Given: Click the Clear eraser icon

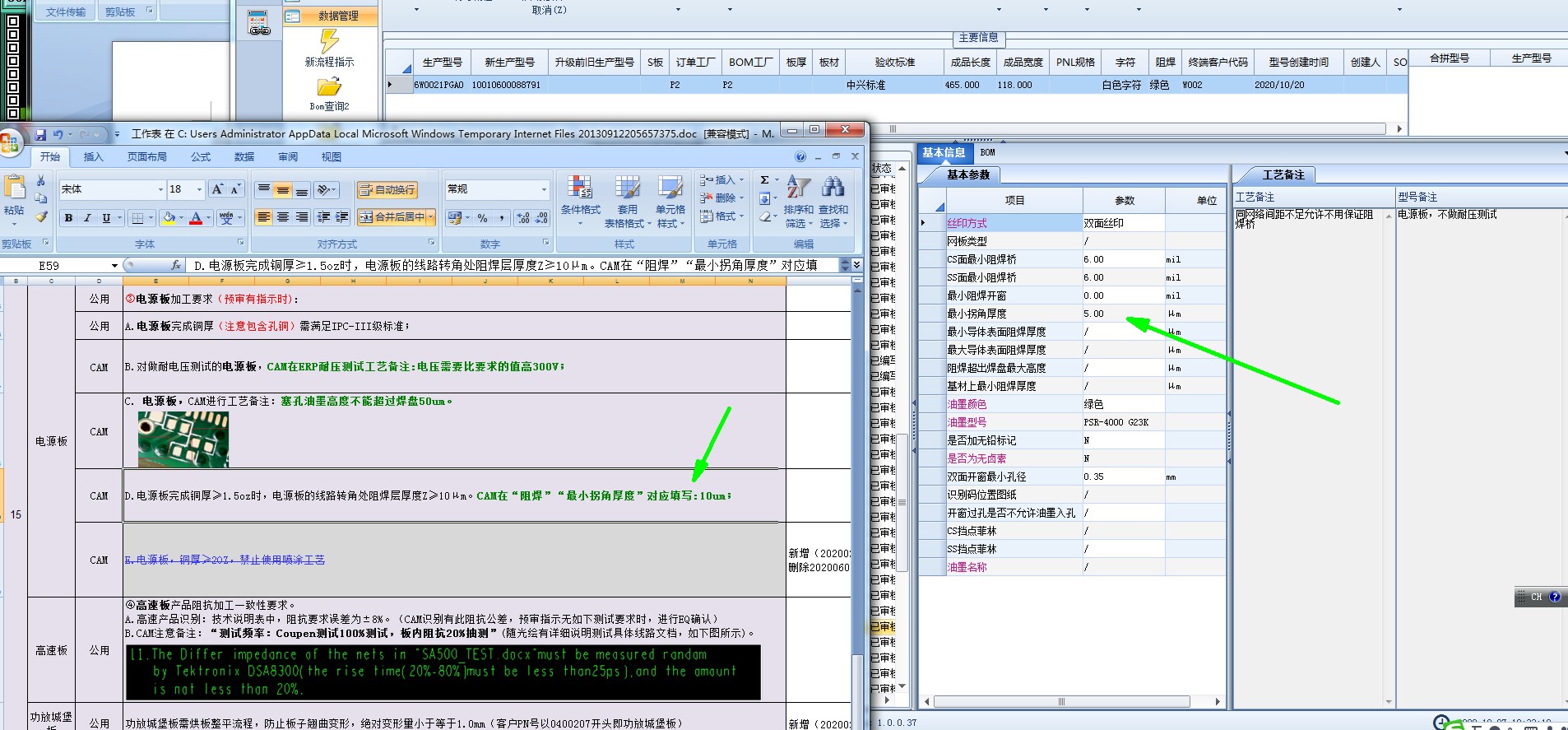Looking at the screenshot, I should (765, 216).
